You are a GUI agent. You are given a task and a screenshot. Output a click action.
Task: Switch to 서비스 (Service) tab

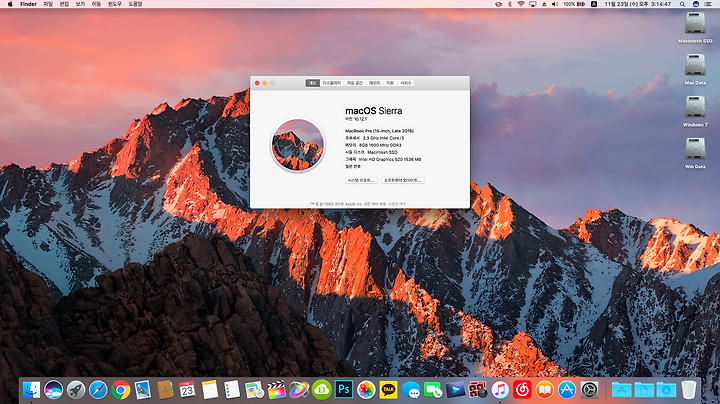[x=405, y=83]
